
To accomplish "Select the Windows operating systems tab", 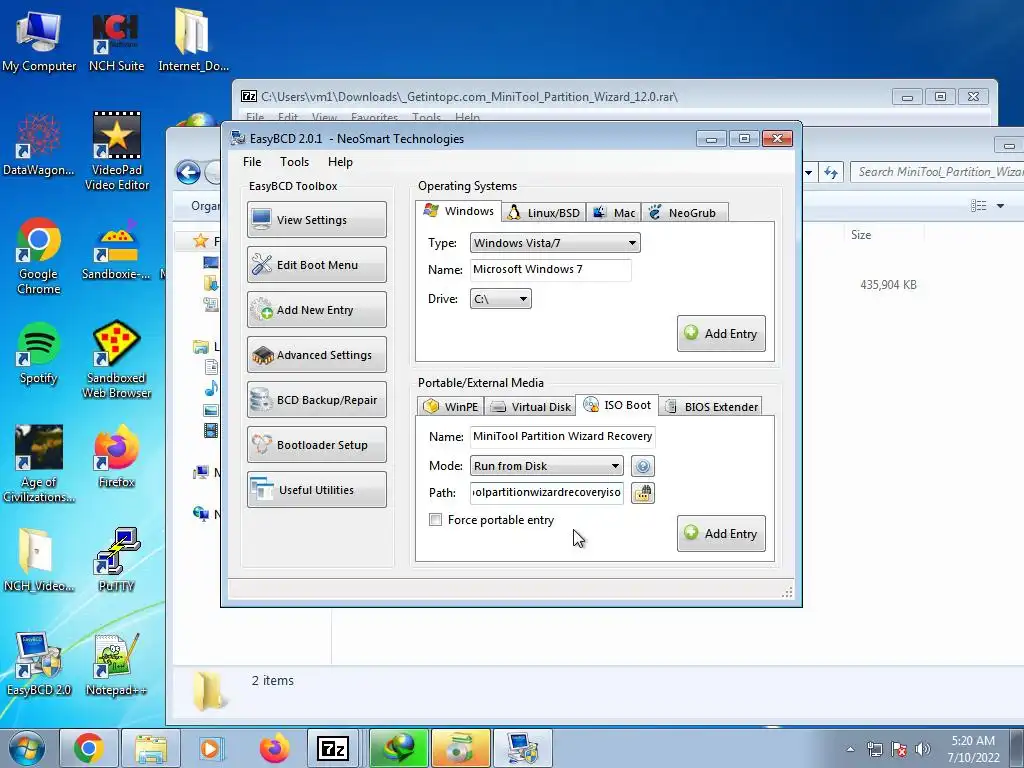I will click(x=458, y=211).
